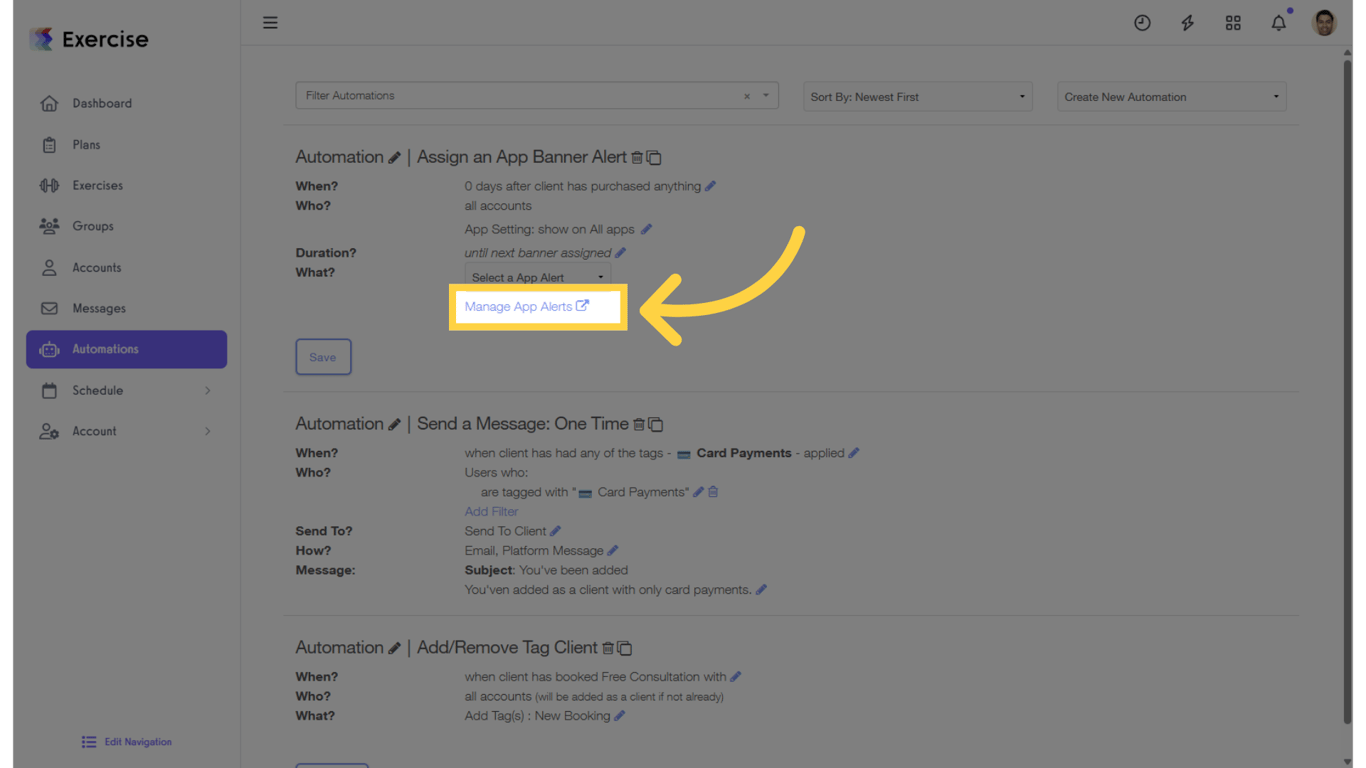Edit the message body about card payments
Screen dimensions: 1366x768
[761, 590]
